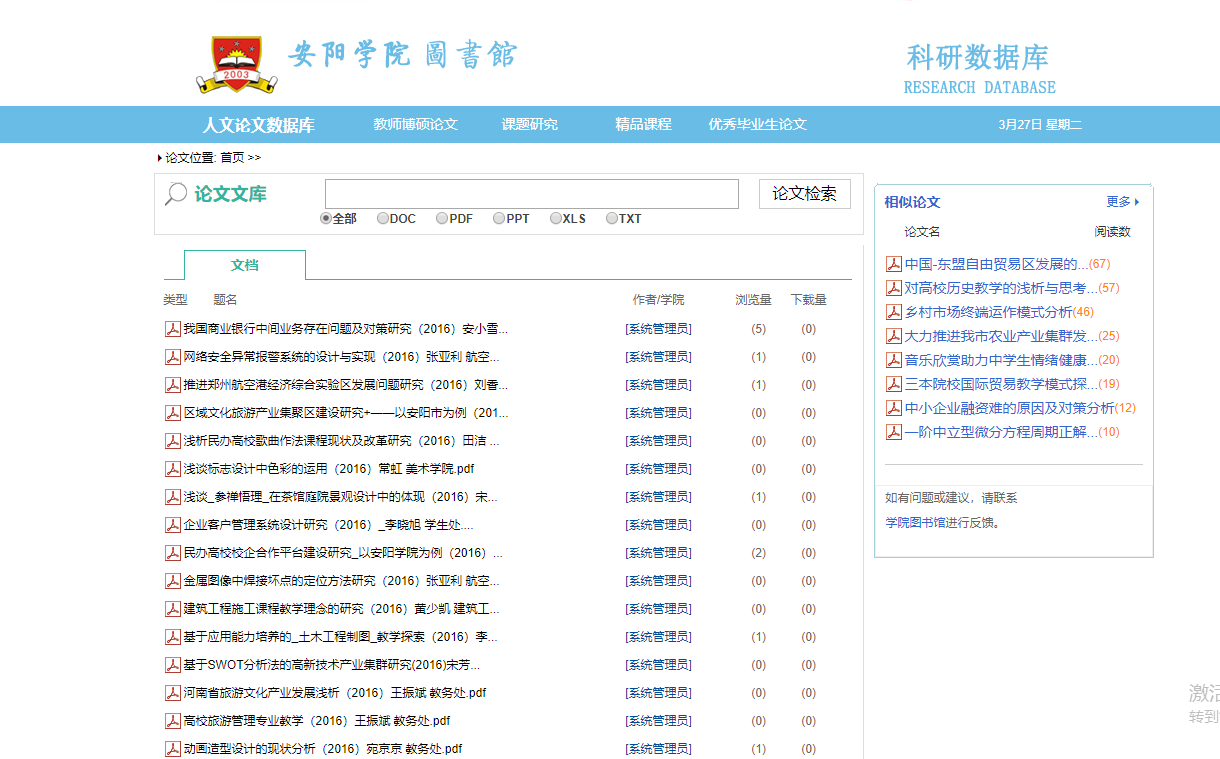Open the 学院图书馆 feedback link
The image size is (1220, 759).
pyautogui.click(x=913, y=522)
